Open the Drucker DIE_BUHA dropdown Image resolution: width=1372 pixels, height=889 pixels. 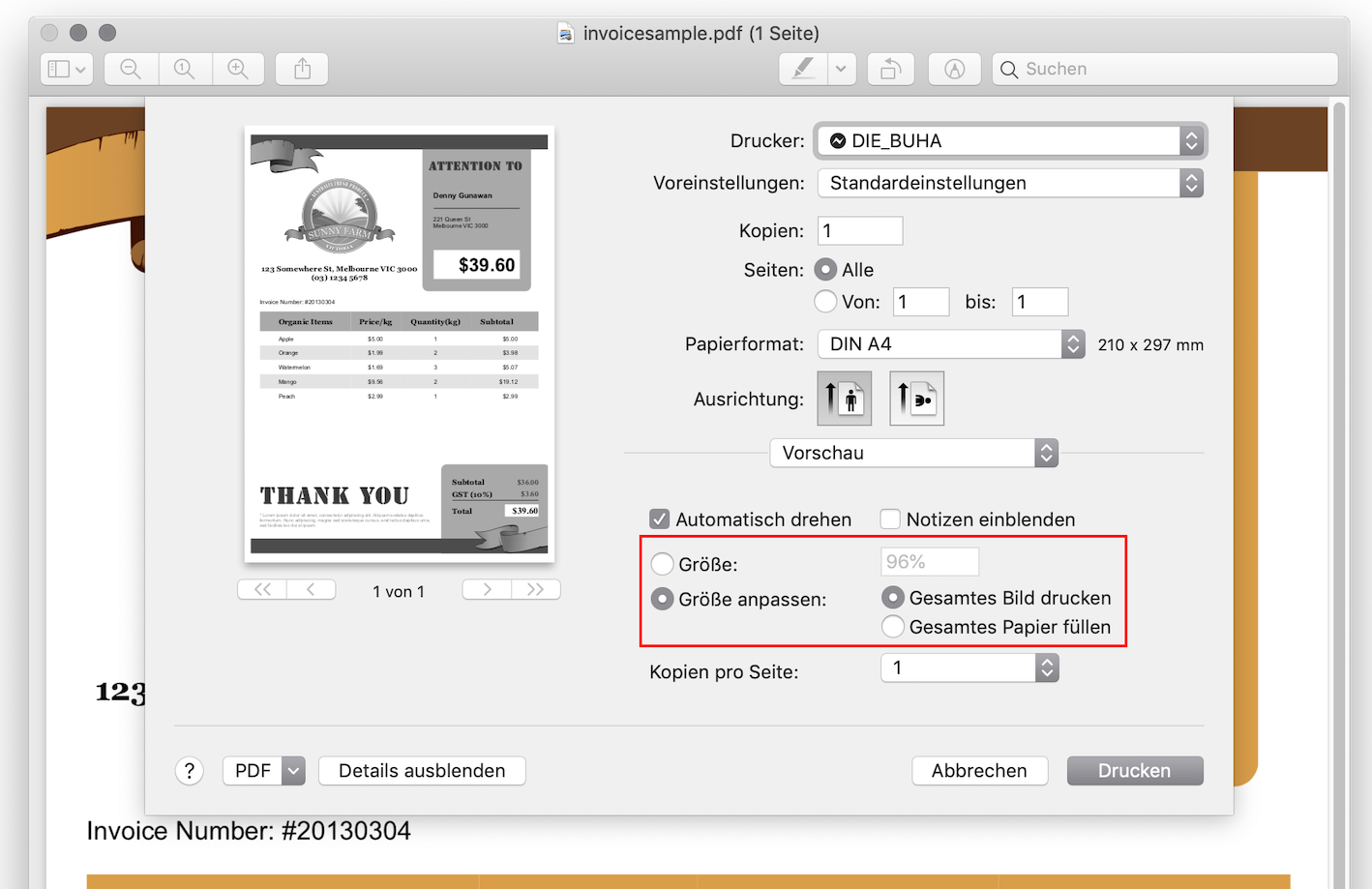coord(1010,141)
